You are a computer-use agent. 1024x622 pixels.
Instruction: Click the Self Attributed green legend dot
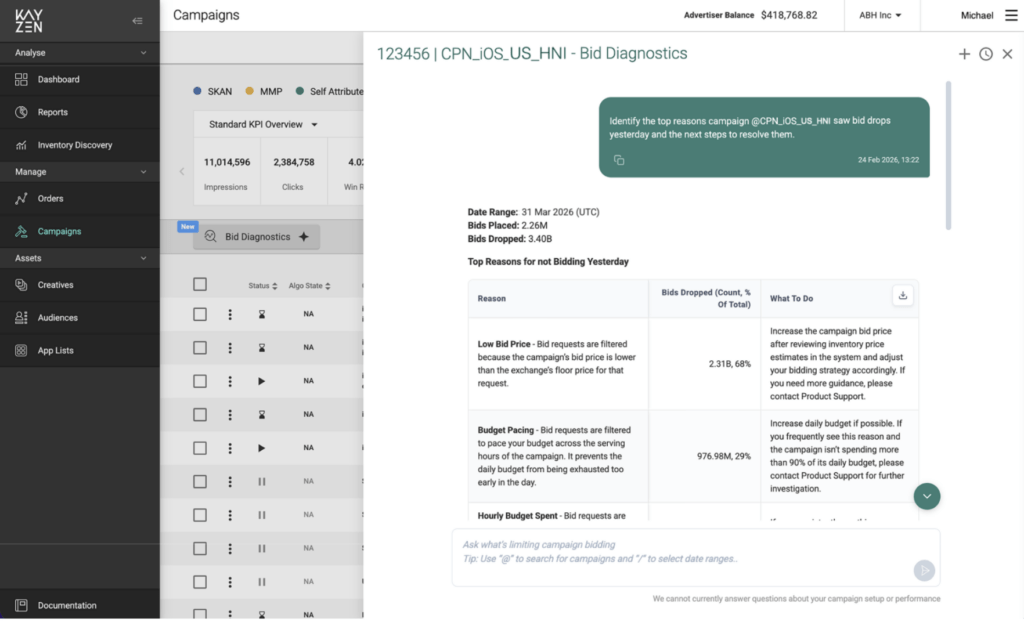tap(300, 91)
